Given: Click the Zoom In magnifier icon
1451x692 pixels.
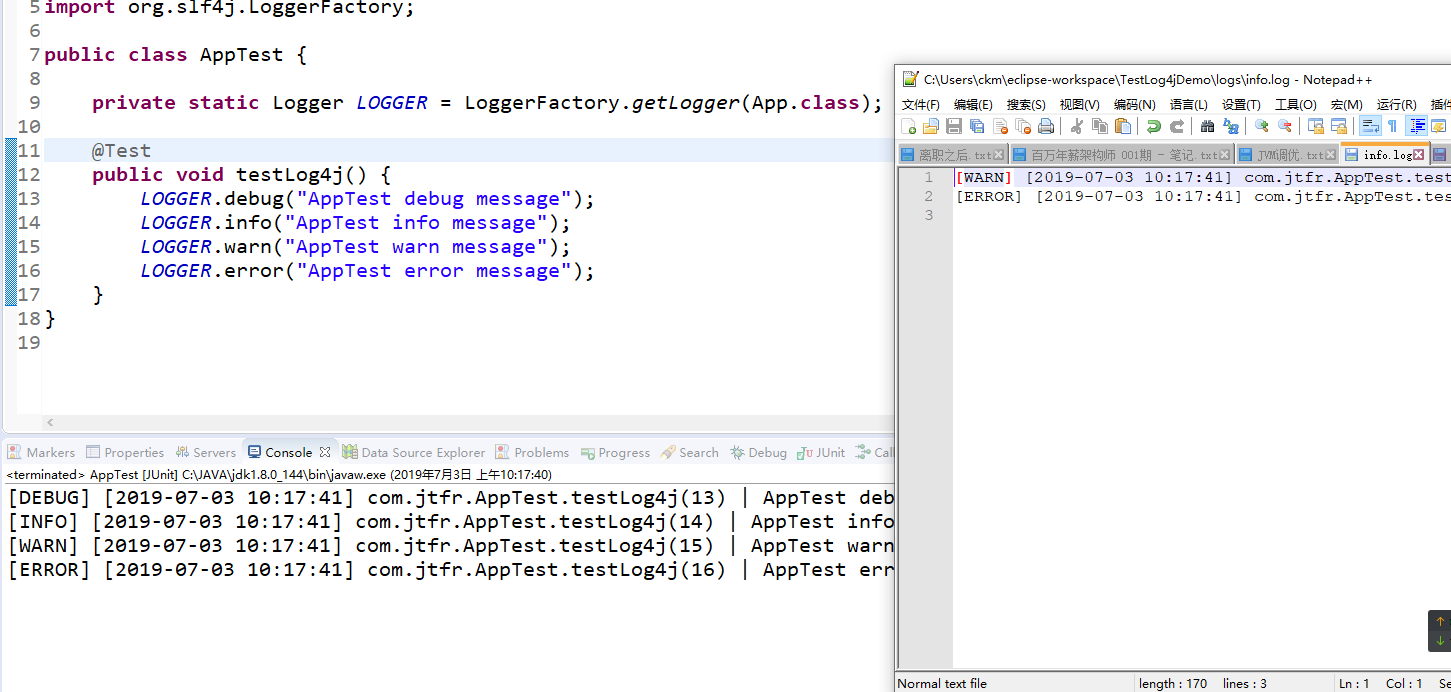Looking at the screenshot, I should (1262, 126).
